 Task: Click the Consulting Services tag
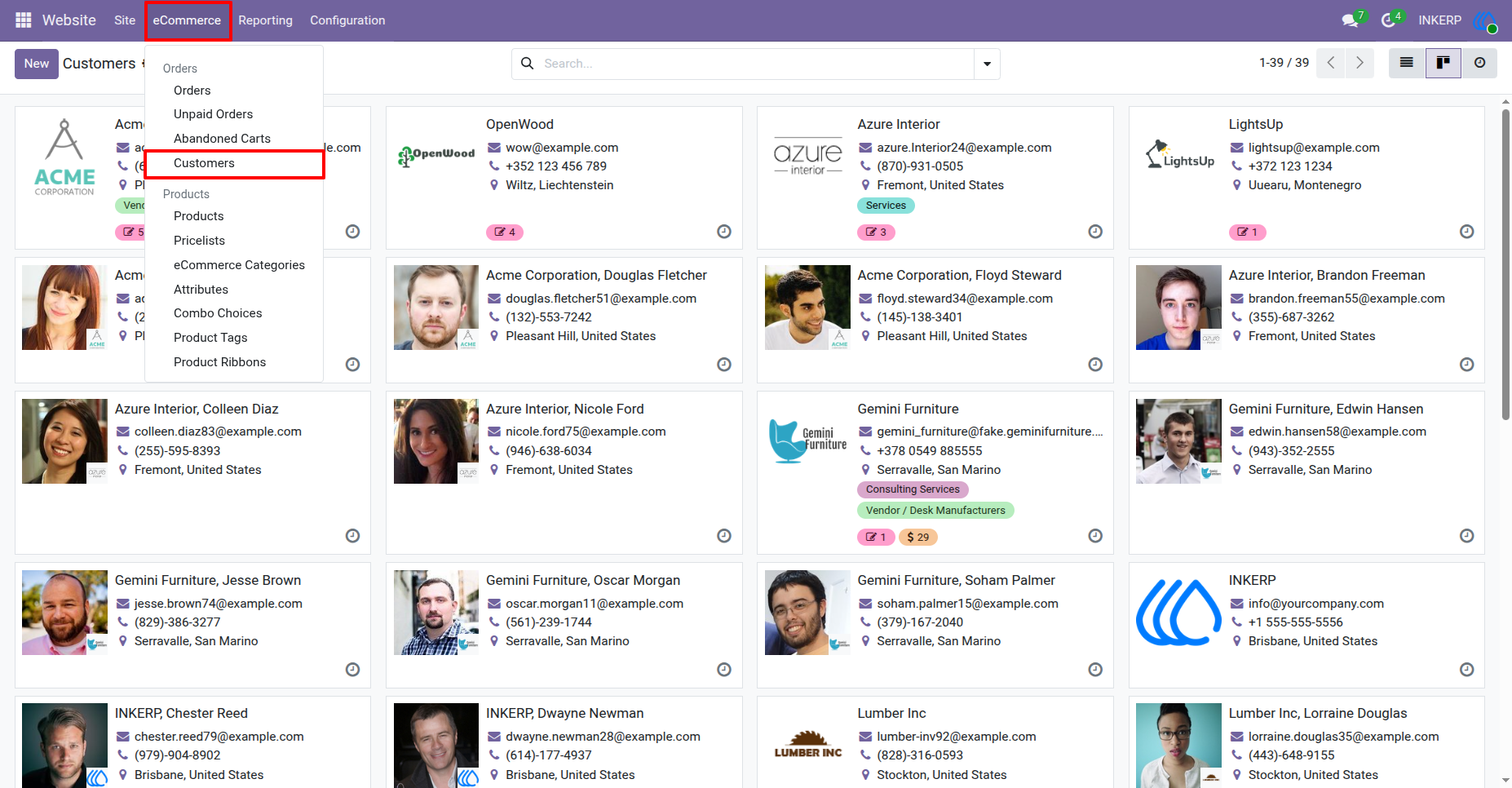(x=913, y=489)
